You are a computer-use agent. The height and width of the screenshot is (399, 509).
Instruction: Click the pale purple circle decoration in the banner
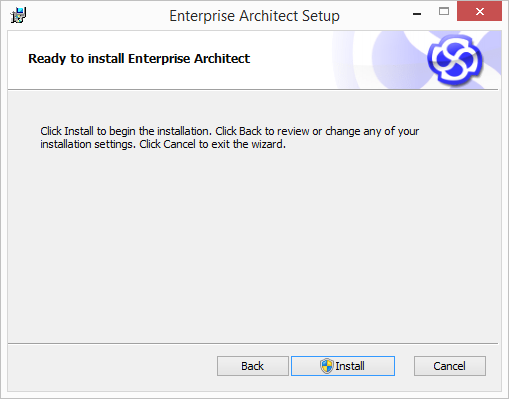(398, 62)
